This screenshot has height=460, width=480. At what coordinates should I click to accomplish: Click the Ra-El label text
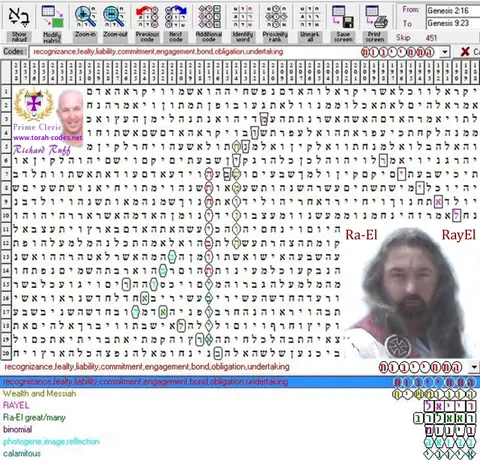[361, 235]
